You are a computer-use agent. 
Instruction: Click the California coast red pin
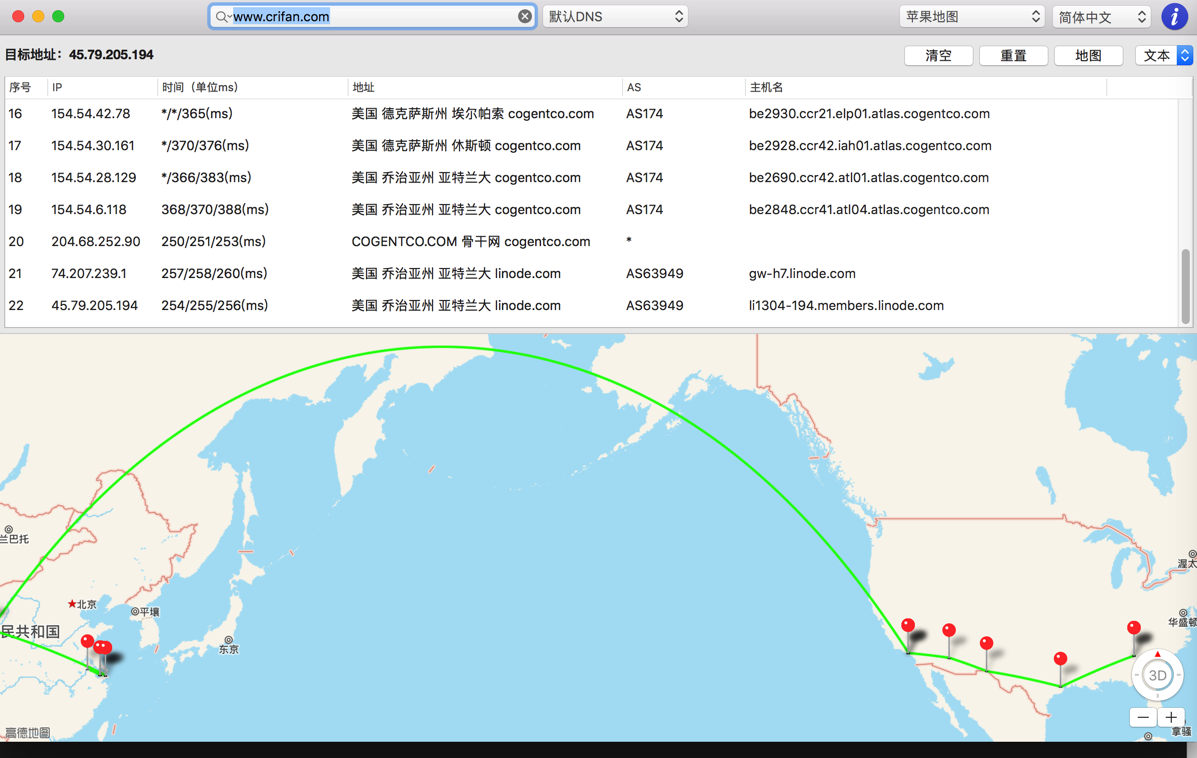coord(908,626)
